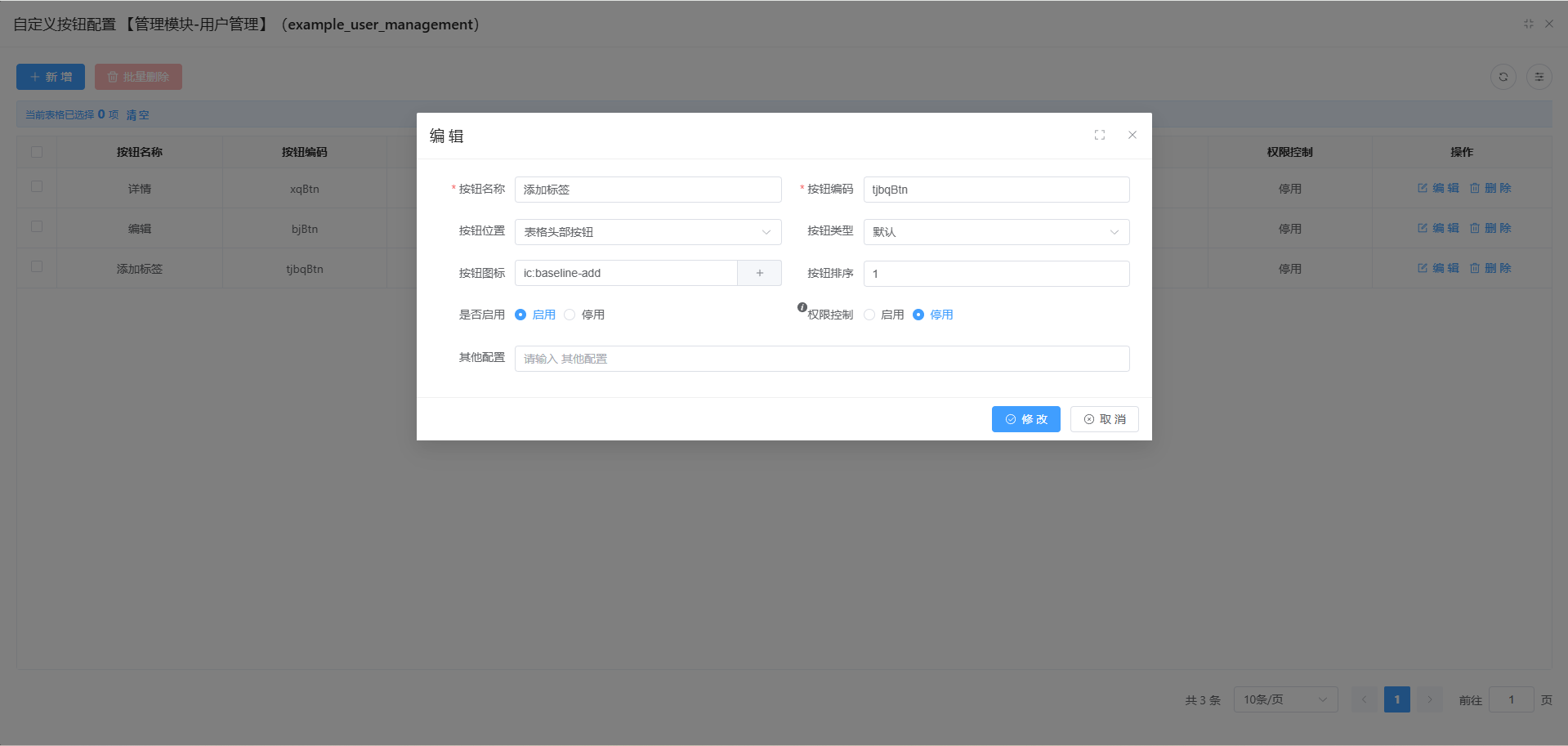Open the page size dropdown showing 10条/页
This screenshot has width=1568, height=746.
[x=1285, y=699]
